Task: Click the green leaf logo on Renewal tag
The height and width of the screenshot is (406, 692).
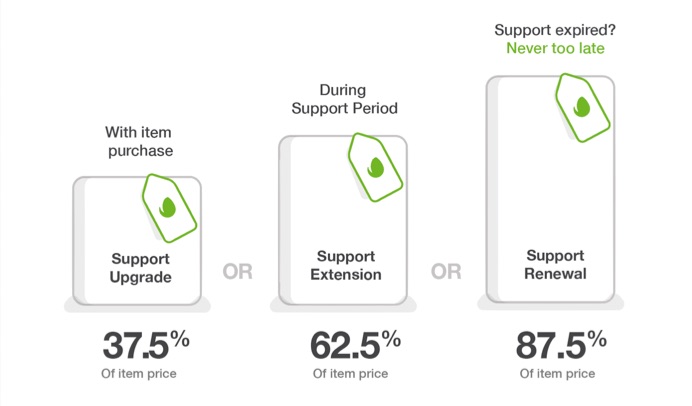Action: (x=582, y=107)
